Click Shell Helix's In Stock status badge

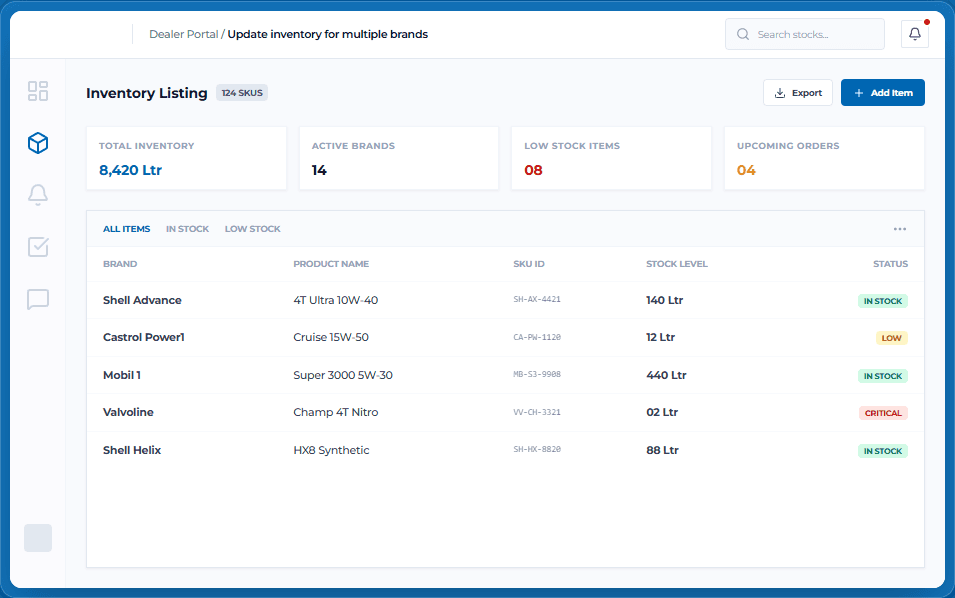click(x=883, y=451)
